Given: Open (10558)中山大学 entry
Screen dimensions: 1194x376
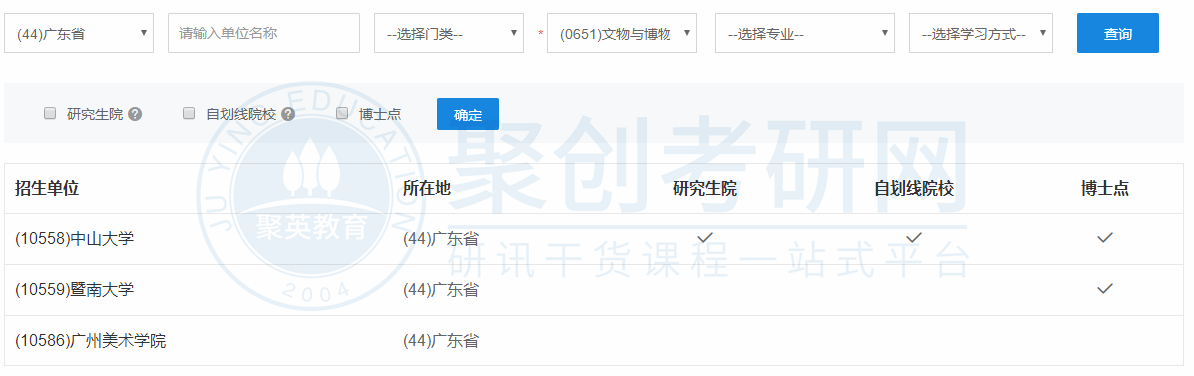Looking at the screenshot, I should click(x=75, y=239).
